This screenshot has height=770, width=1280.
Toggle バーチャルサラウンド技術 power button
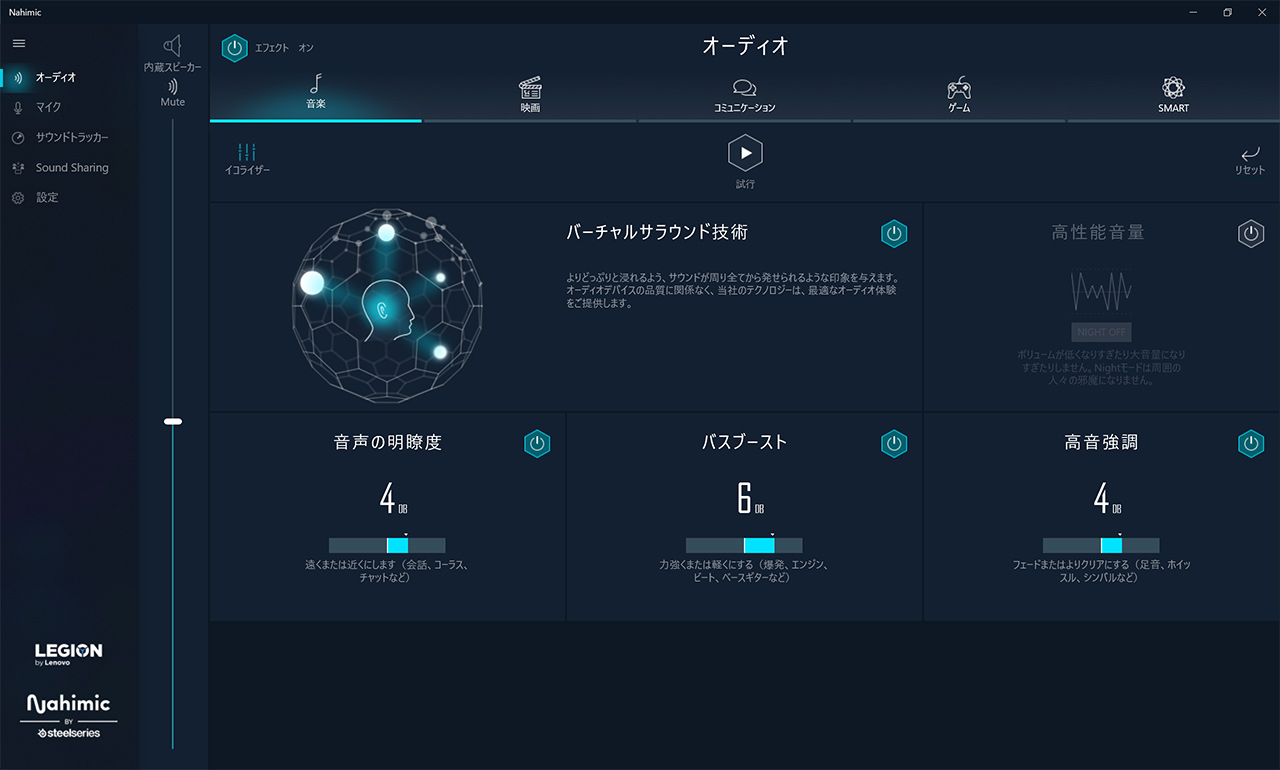click(x=894, y=233)
